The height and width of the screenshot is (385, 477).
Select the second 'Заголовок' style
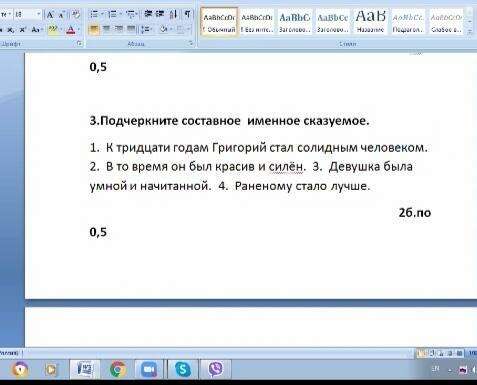pos(333,22)
